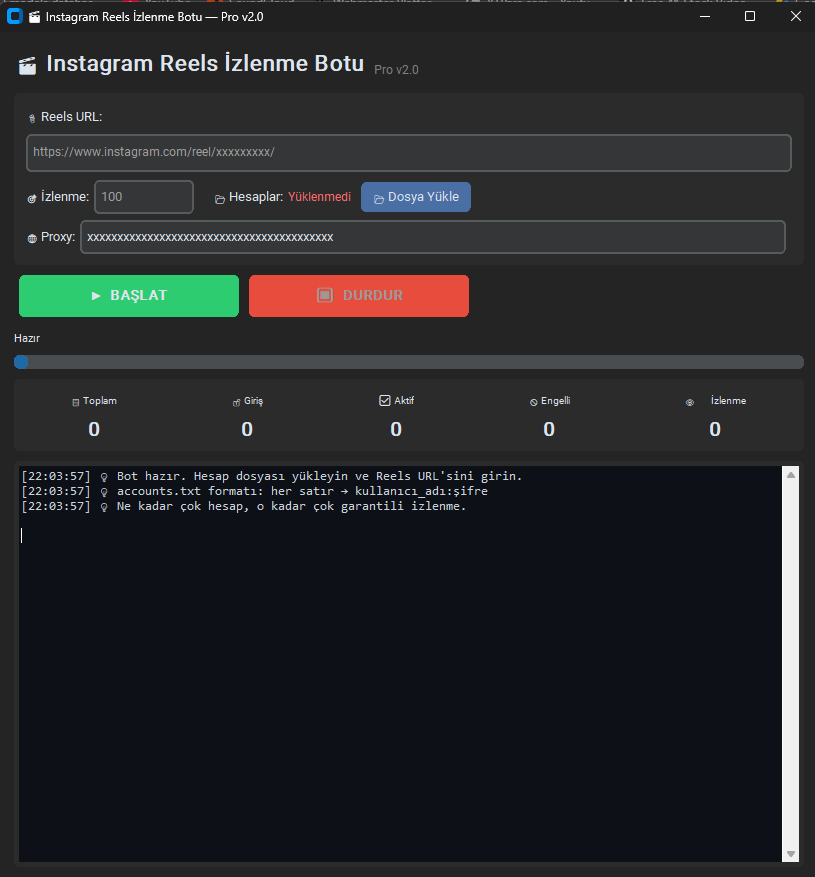
Task: Open the Dosya Yükle file loader
Action: pos(416,197)
